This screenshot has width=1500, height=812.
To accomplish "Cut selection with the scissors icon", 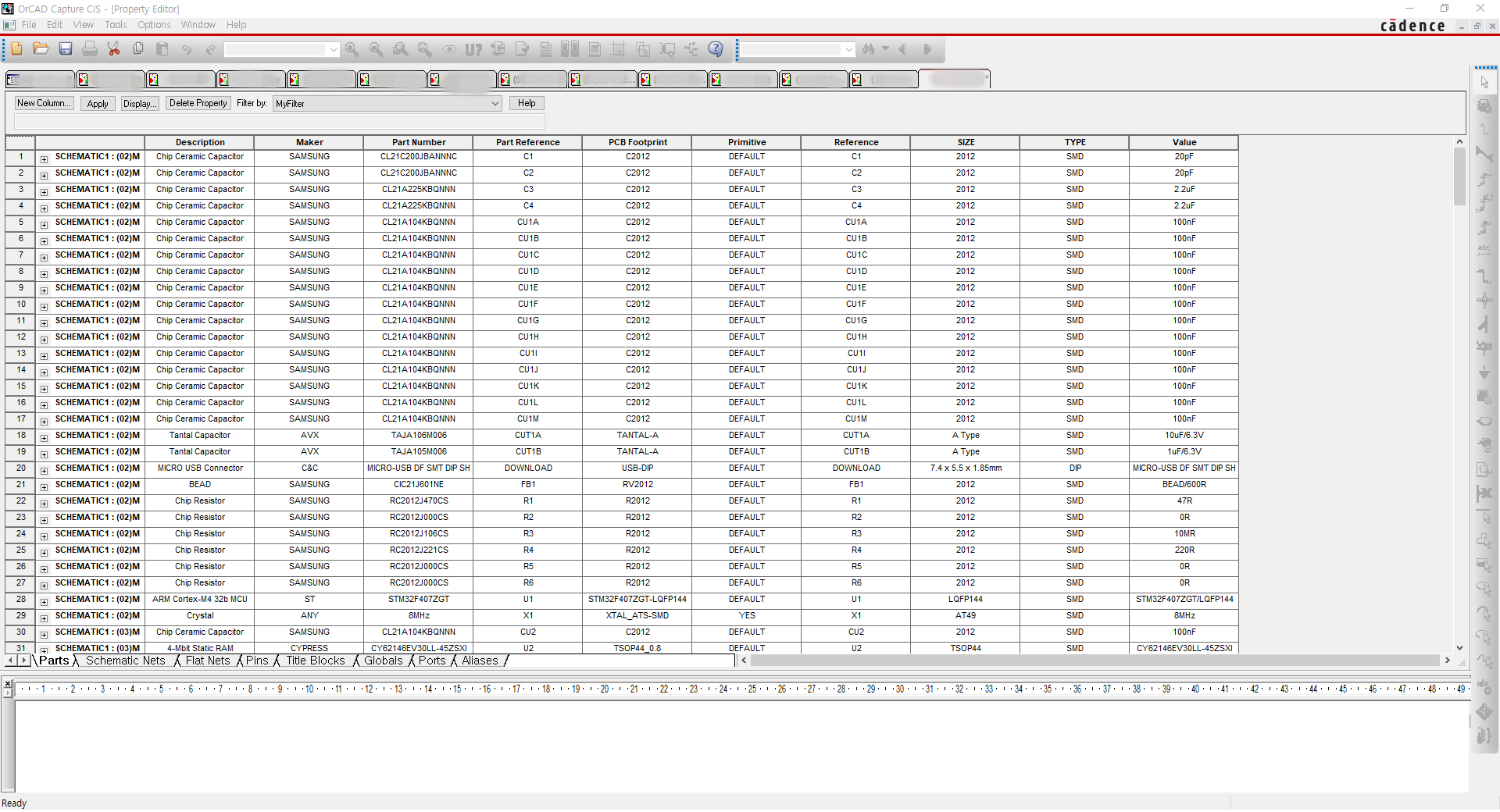I will click(114, 49).
